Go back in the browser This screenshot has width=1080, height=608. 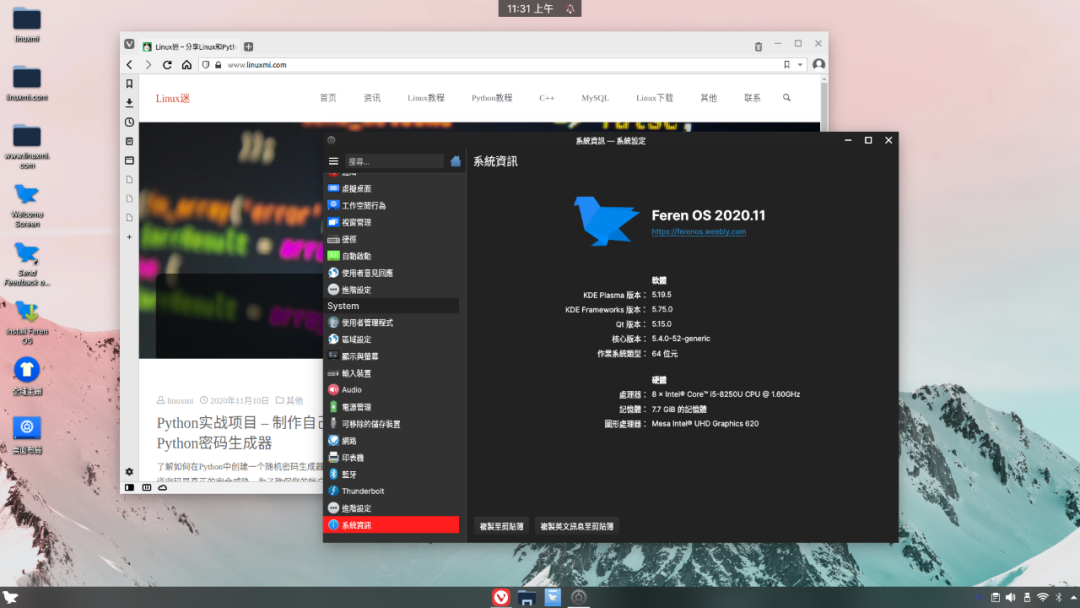[x=129, y=65]
